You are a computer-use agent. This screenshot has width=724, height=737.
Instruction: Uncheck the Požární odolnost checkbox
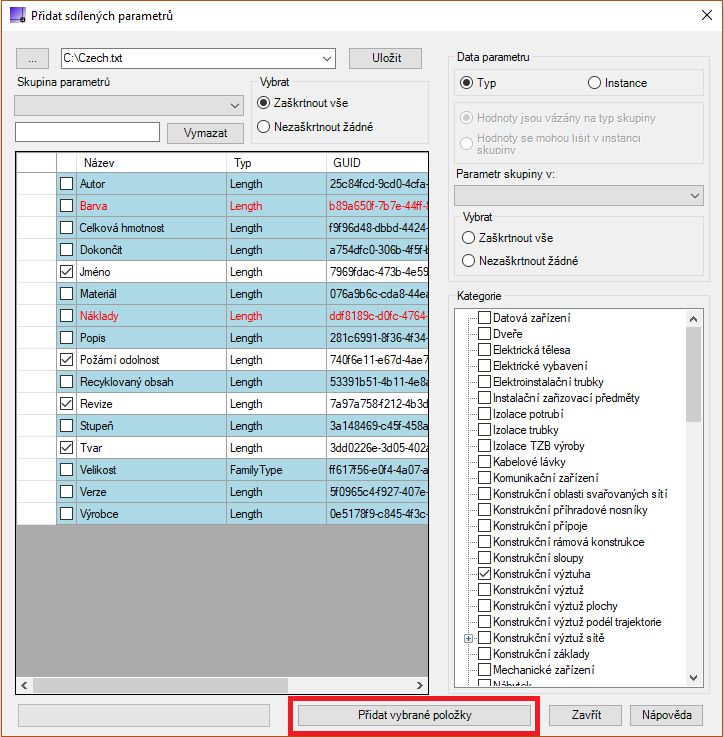click(67, 360)
